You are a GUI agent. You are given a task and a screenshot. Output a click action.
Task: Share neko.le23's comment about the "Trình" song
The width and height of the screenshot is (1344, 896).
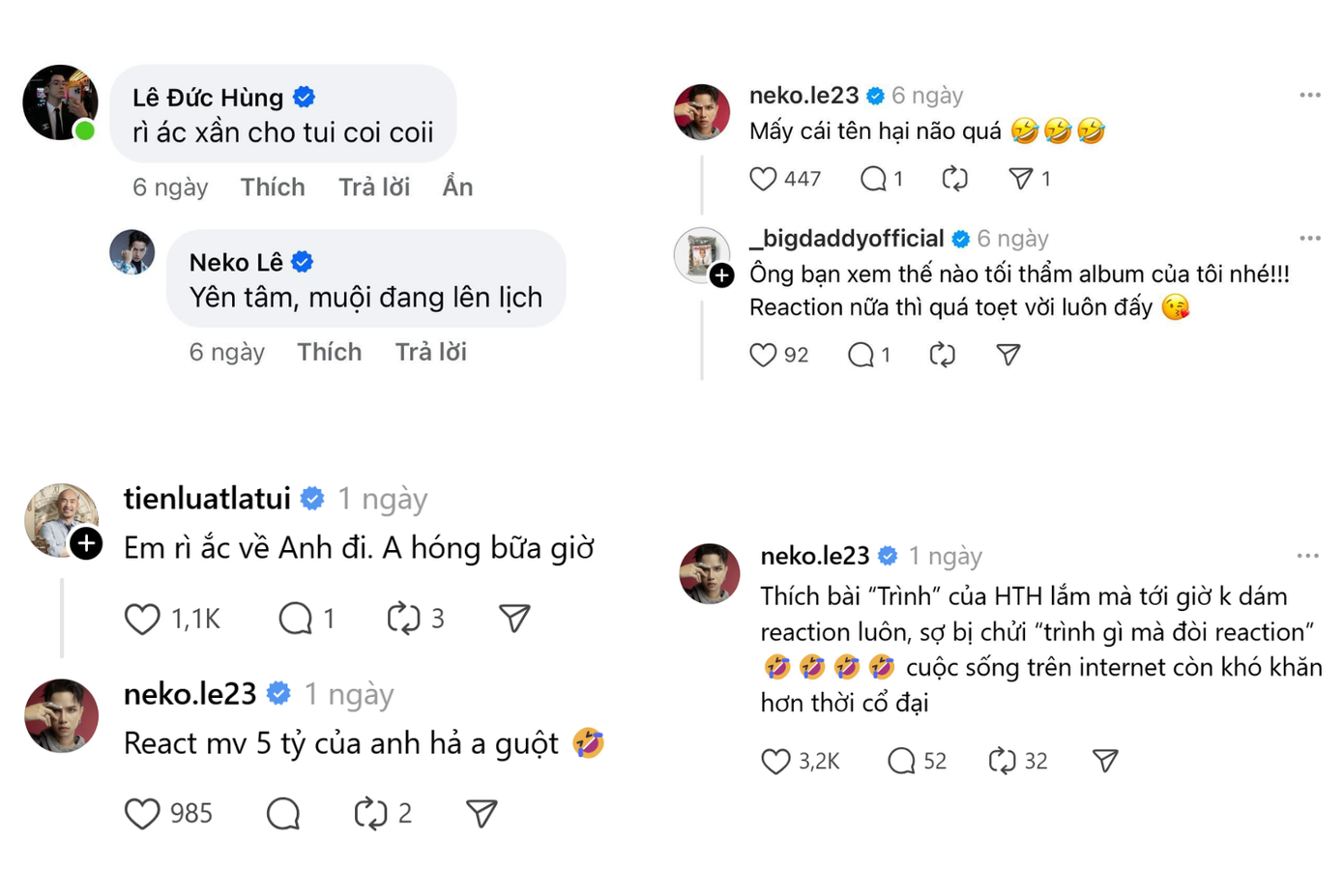point(1105,761)
